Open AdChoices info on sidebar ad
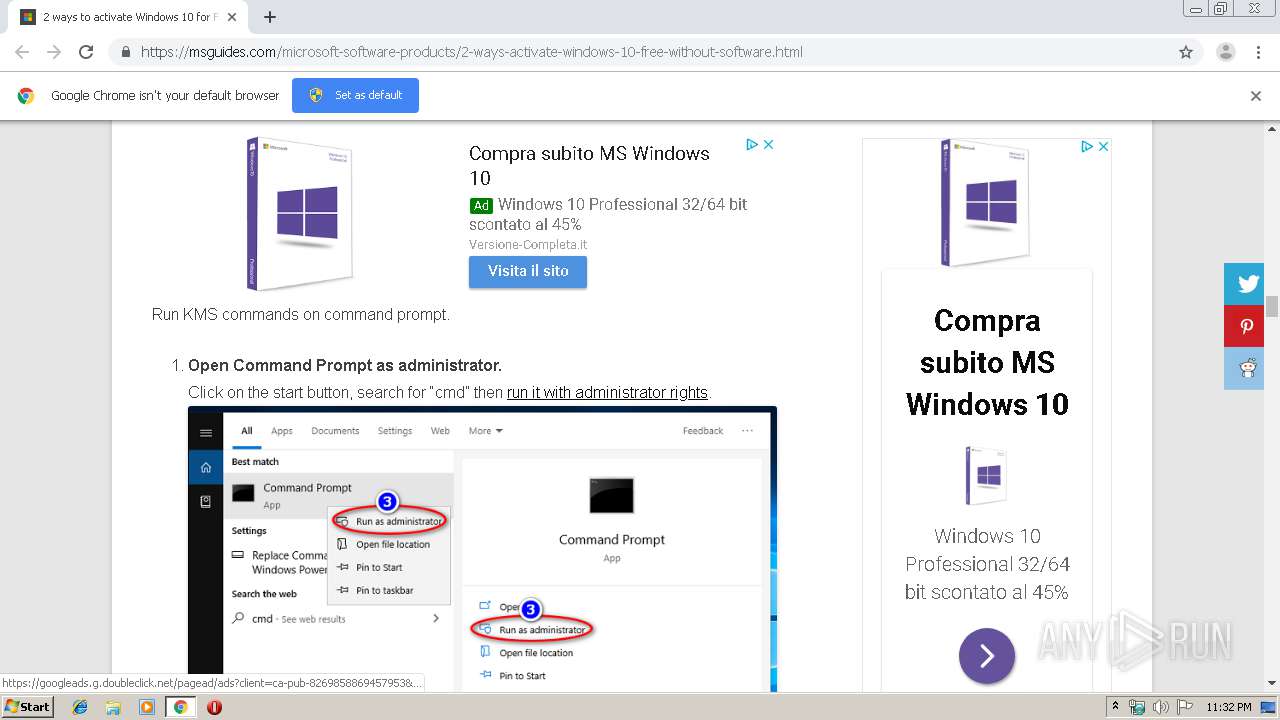 [x=1087, y=146]
